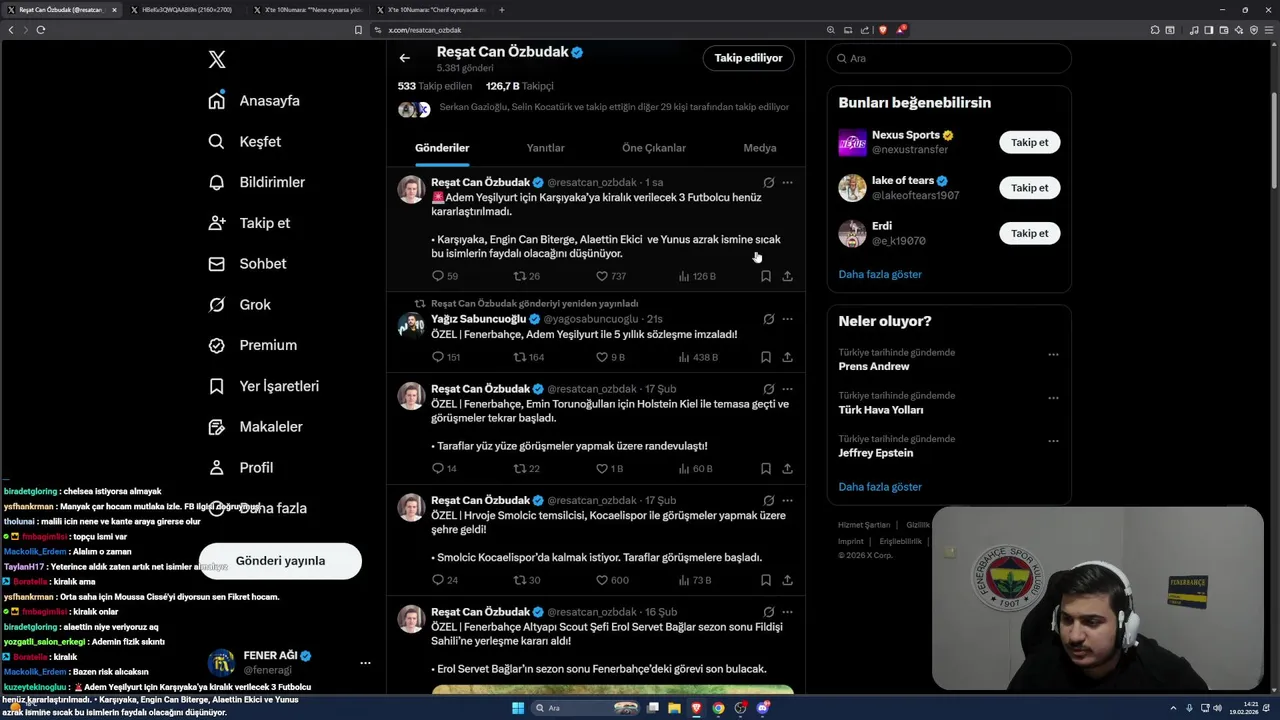Viewport: 1280px width, 720px height.
Task: Click the Ara search field on X
Action: coord(949,58)
